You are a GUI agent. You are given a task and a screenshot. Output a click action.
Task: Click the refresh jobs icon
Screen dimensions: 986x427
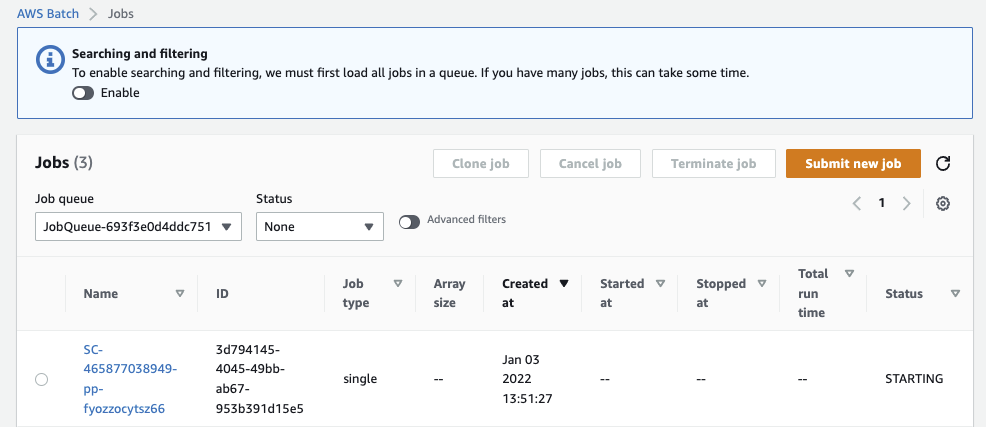942,164
